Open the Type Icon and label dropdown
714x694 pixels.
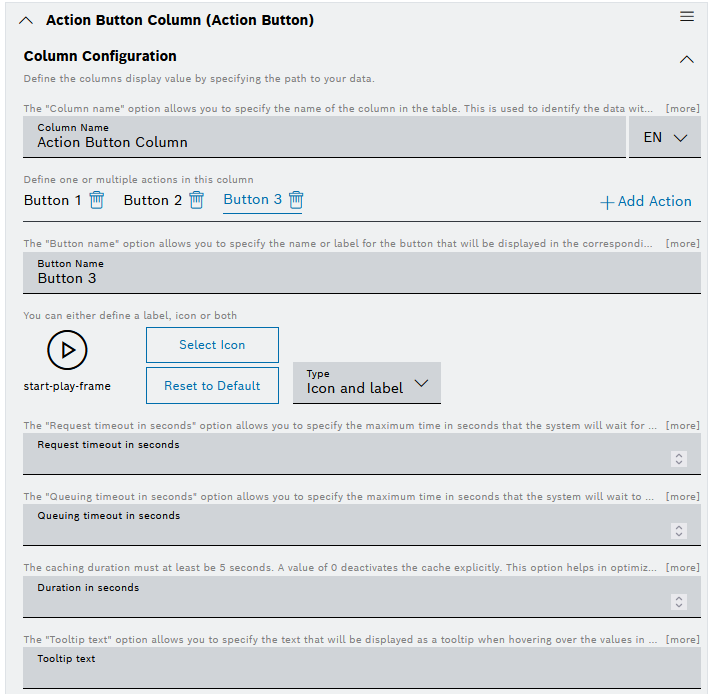(x=366, y=383)
